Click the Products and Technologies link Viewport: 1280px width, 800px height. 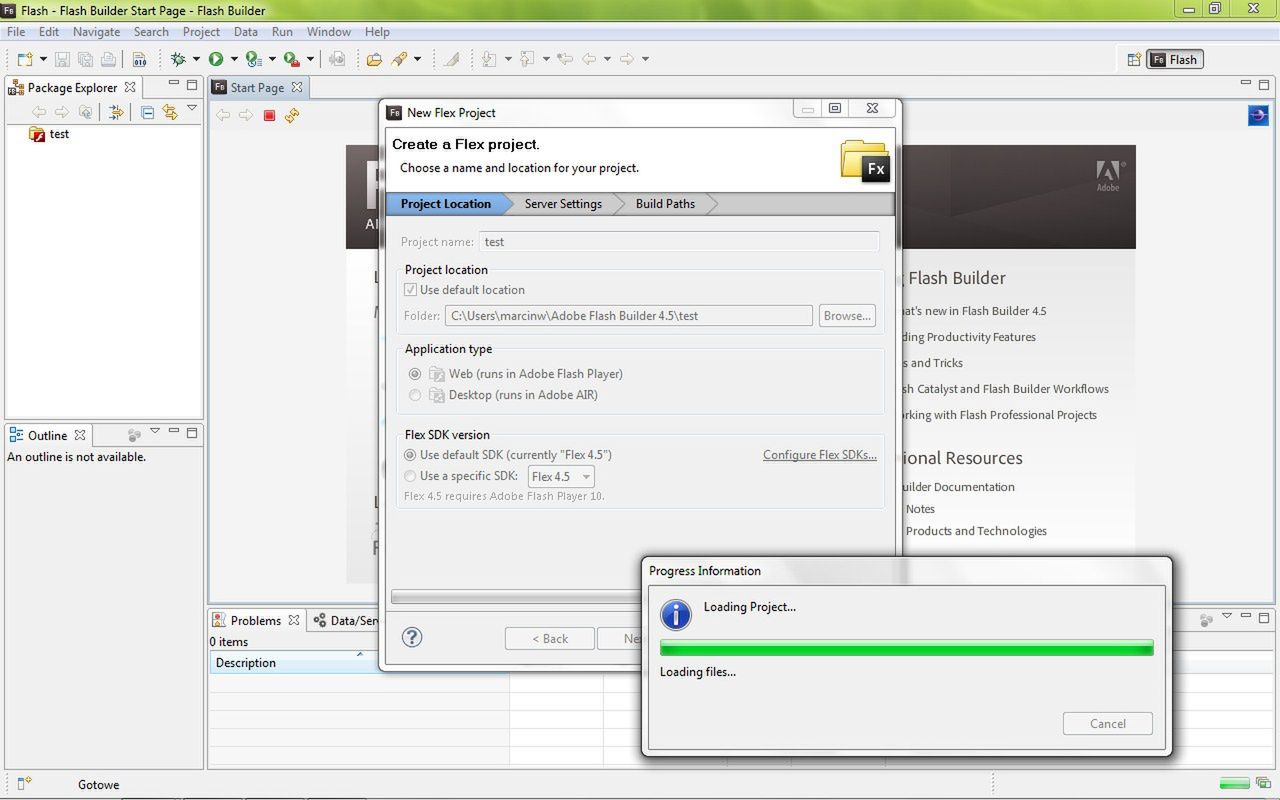tap(976, 531)
